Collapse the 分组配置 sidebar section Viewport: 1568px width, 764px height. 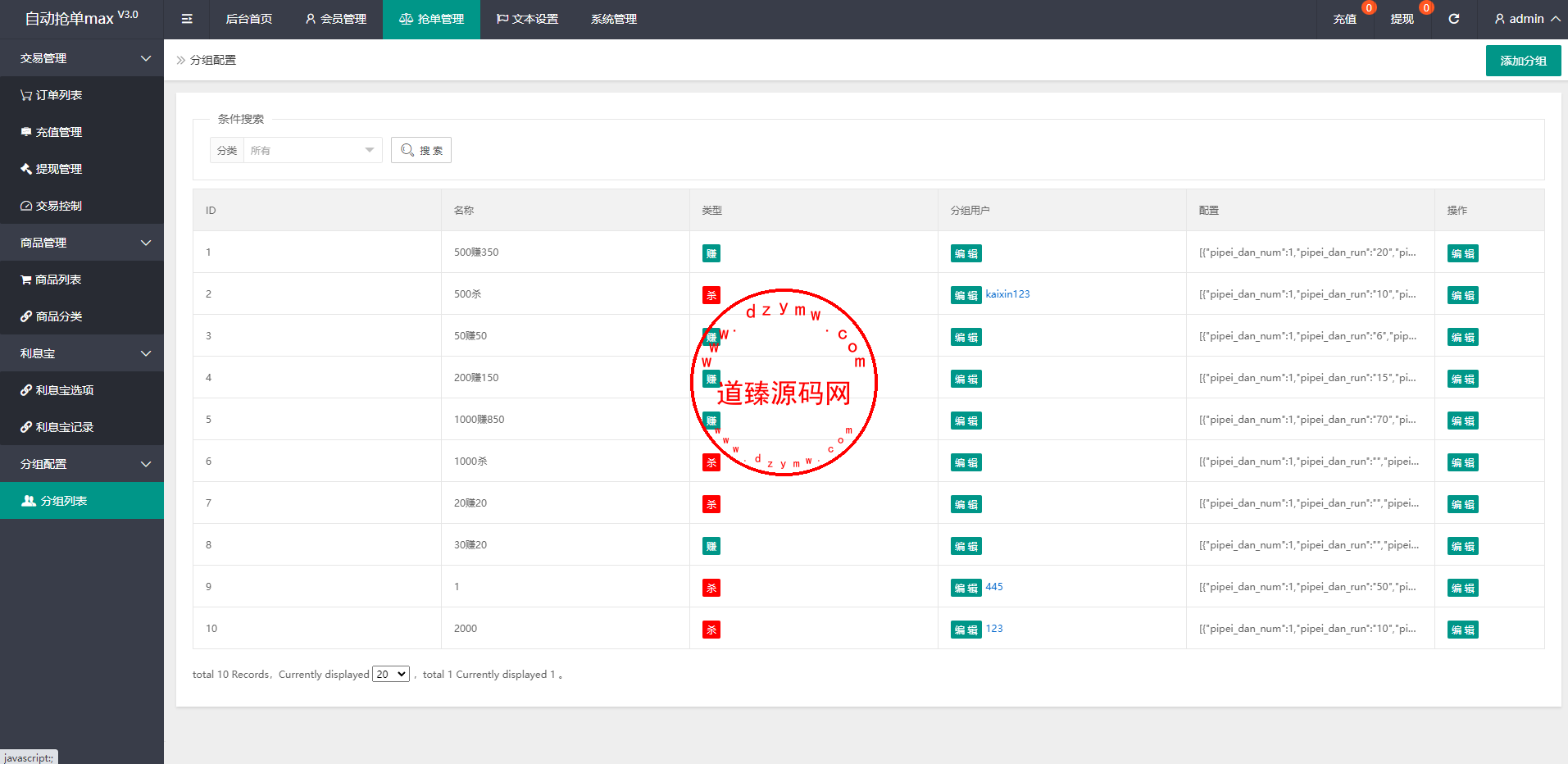(x=82, y=464)
